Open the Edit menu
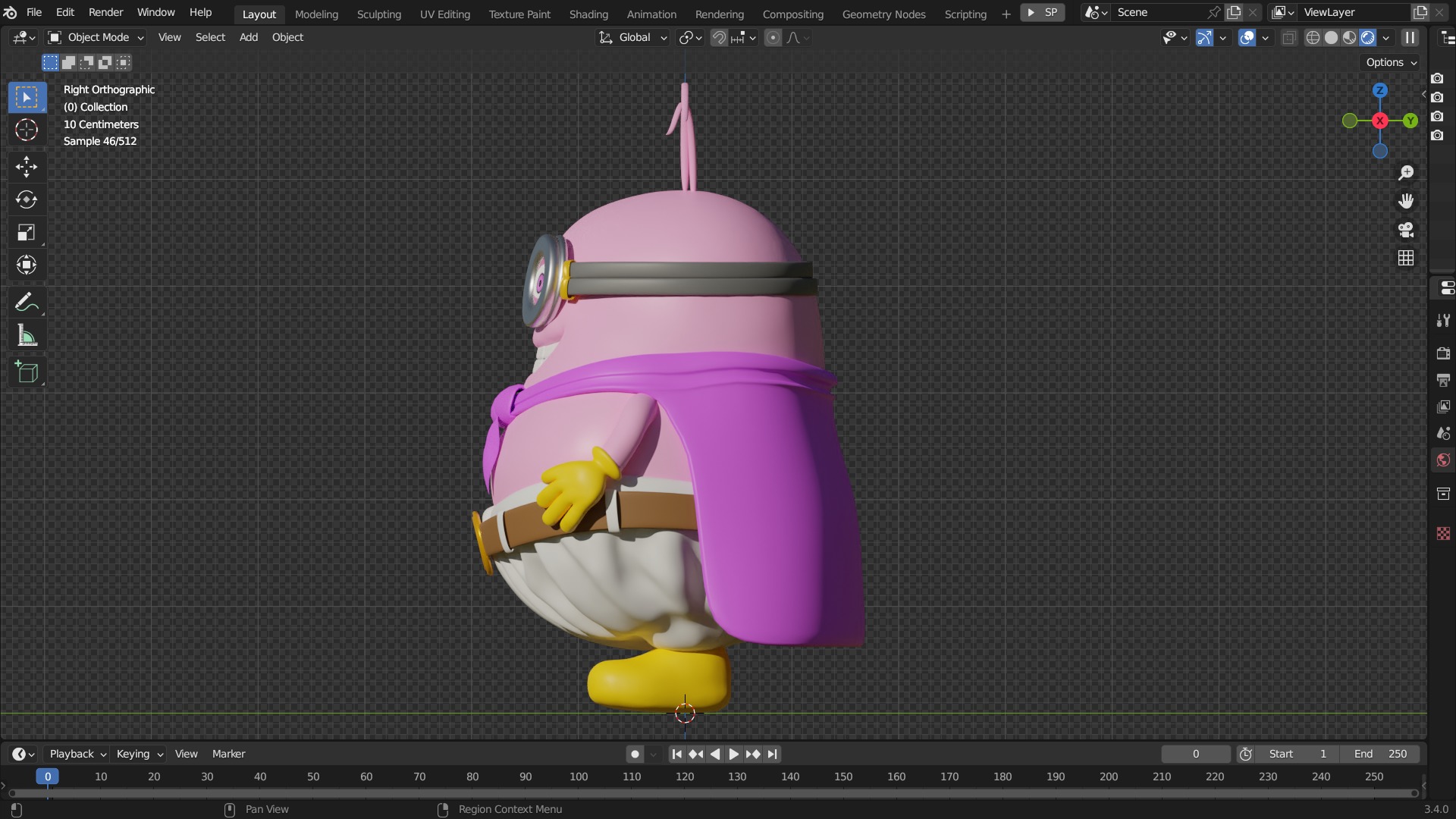Screen dimensions: 1456x819 pyautogui.click(x=65, y=13)
